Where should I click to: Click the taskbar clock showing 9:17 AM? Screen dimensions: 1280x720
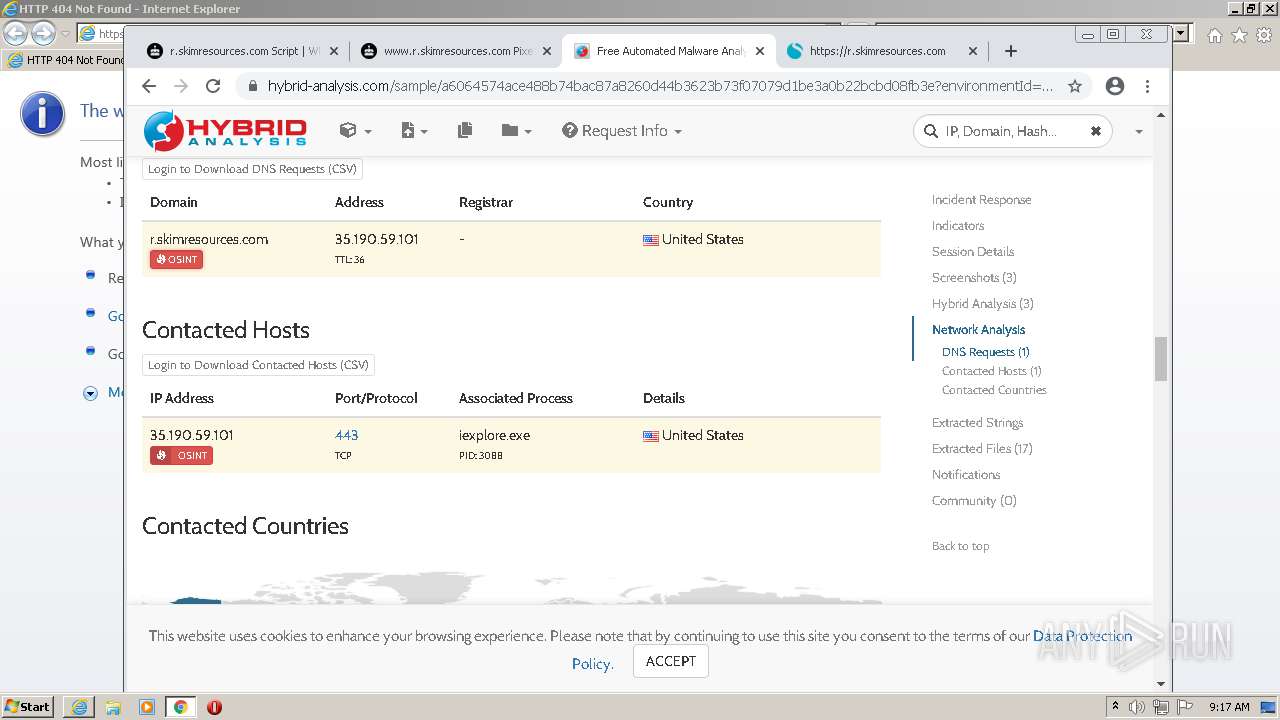1229,707
